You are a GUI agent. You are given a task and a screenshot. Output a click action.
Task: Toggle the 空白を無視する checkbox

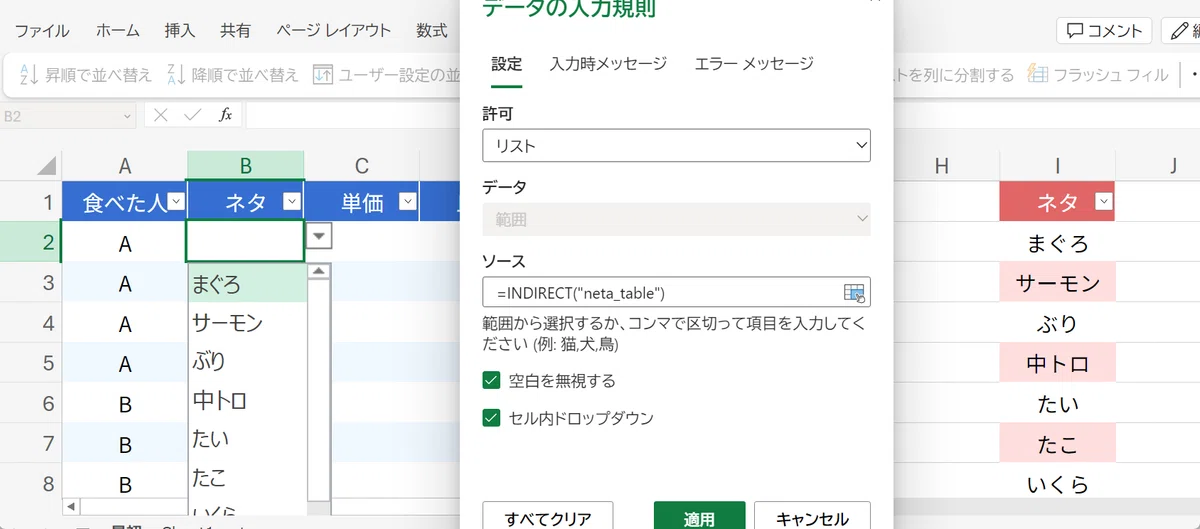[x=491, y=380]
